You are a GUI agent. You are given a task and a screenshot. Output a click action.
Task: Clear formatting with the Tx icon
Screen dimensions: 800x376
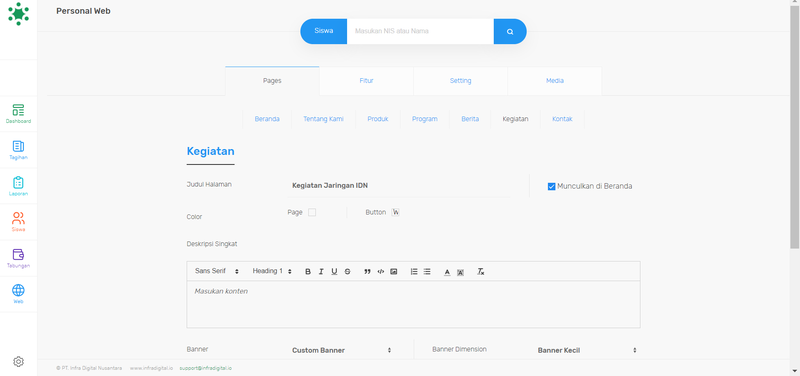tap(480, 272)
